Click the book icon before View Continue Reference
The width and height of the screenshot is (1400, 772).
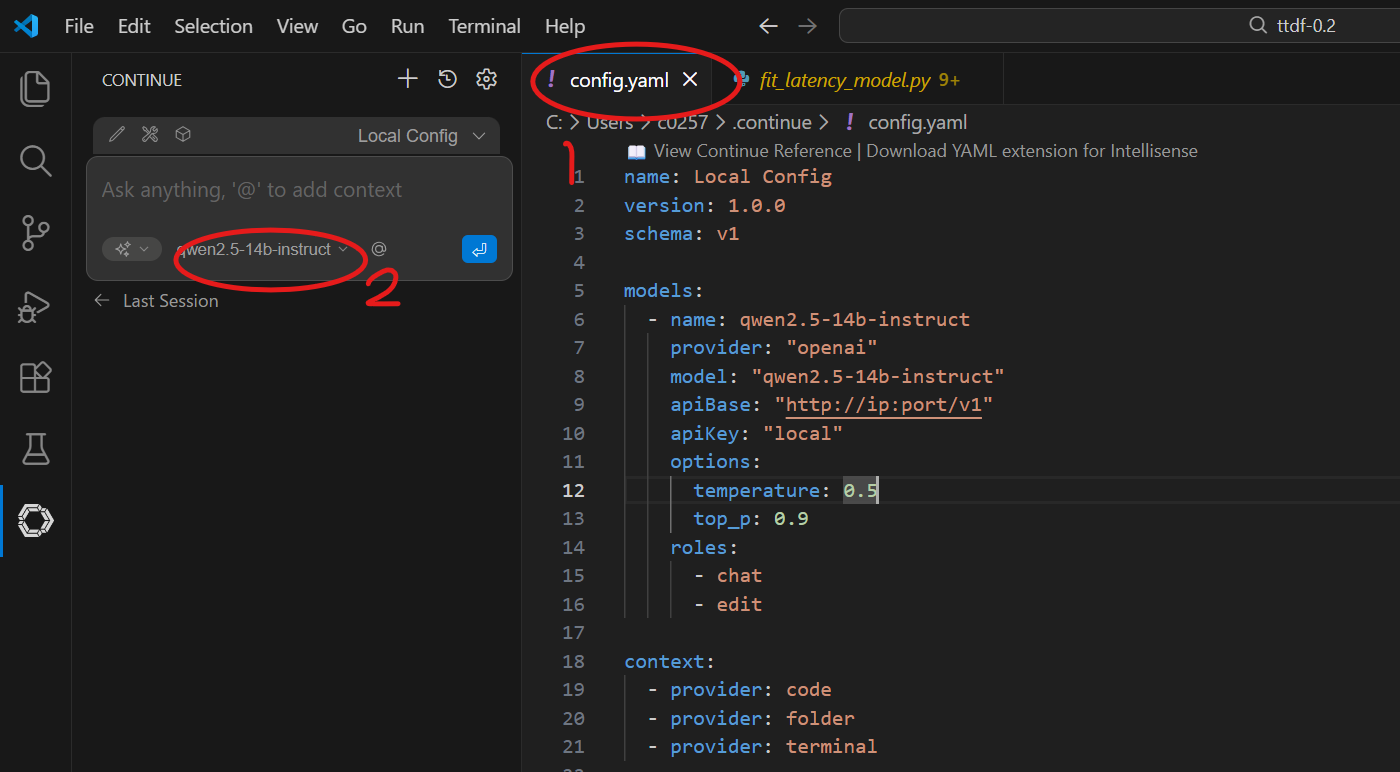point(636,152)
